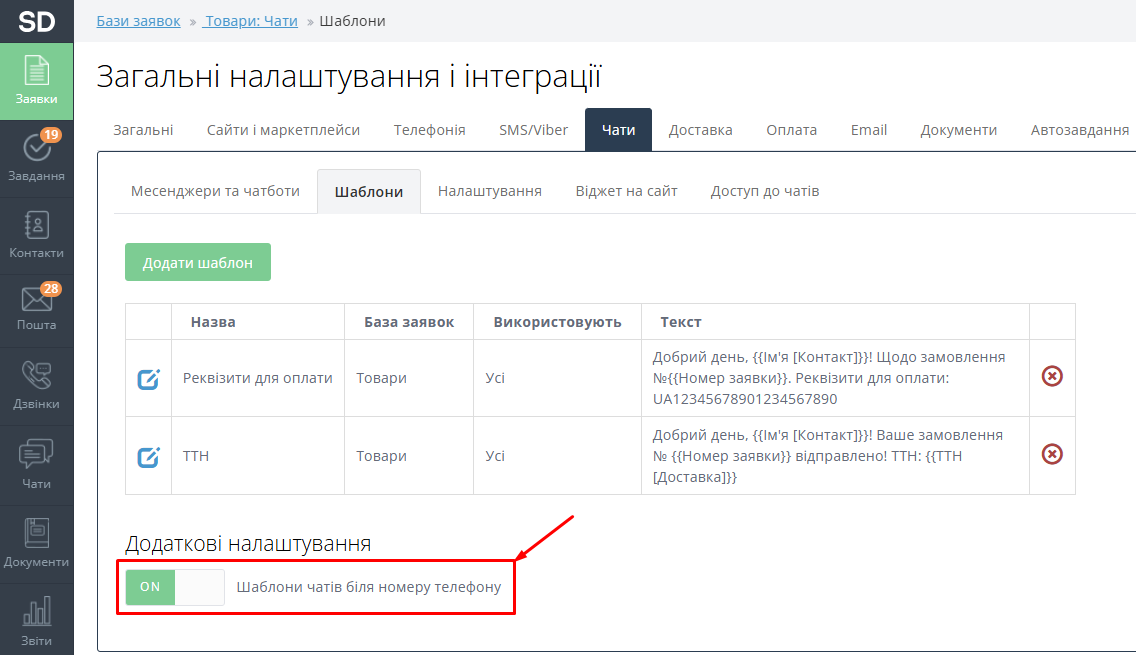The width and height of the screenshot is (1136, 655).
Task: Switch to Месенджери та чатботи tab
Action: coord(215,191)
